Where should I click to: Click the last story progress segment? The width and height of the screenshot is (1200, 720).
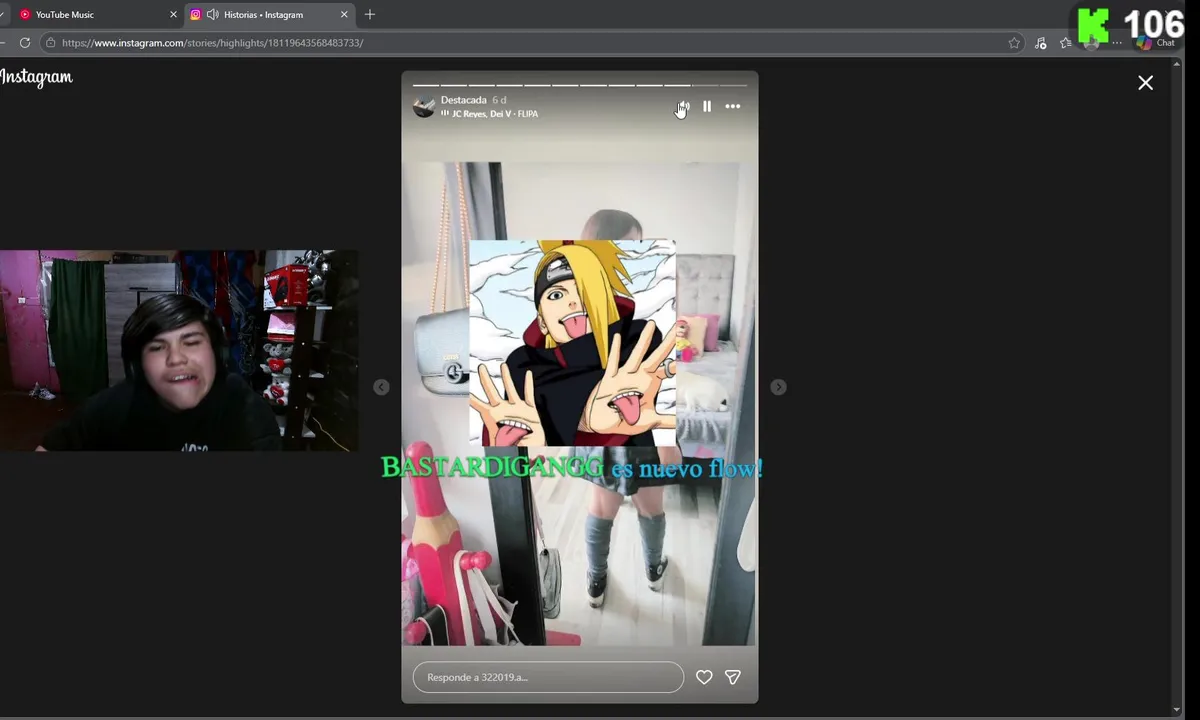[733, 85]
